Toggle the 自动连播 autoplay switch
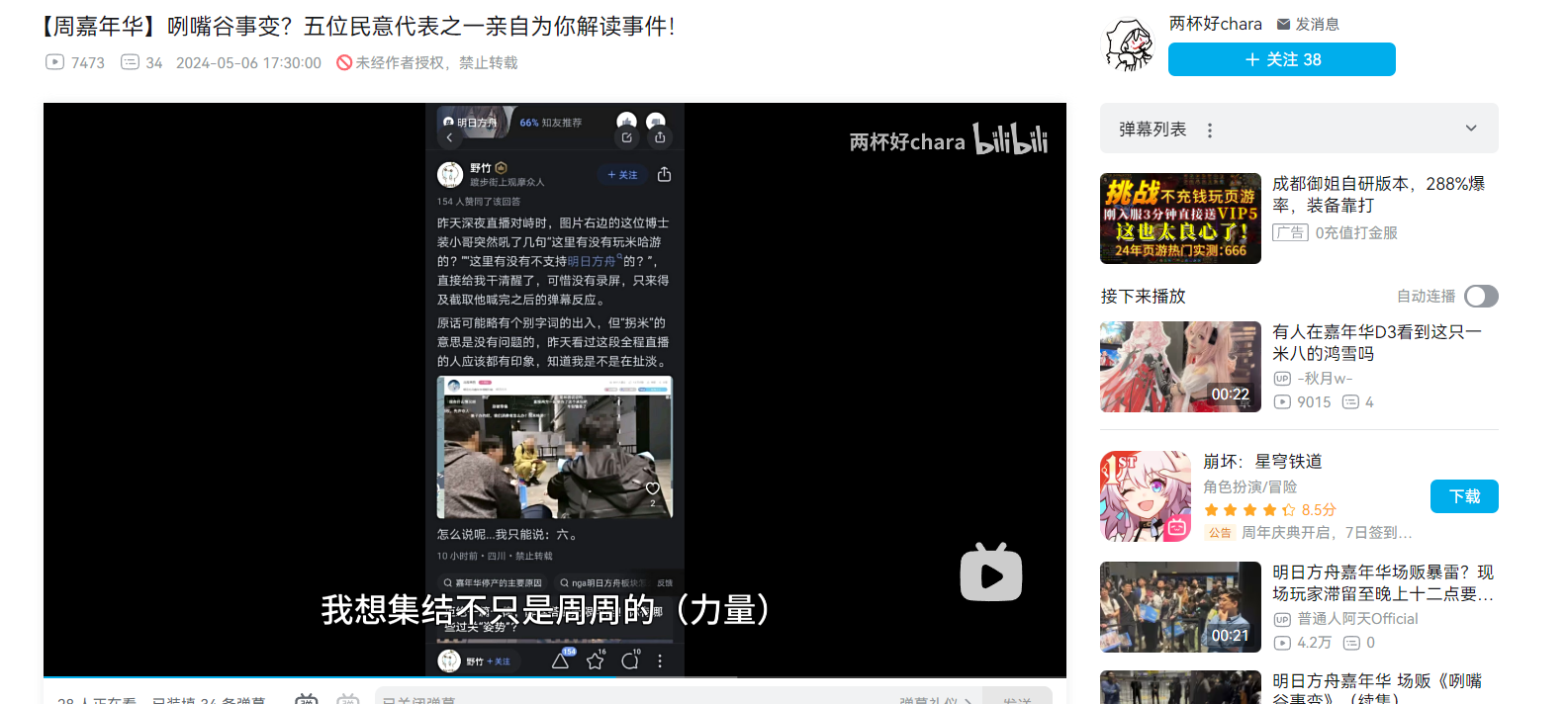The height and width of the screenshot is (704, 1568). (1481, 296)
